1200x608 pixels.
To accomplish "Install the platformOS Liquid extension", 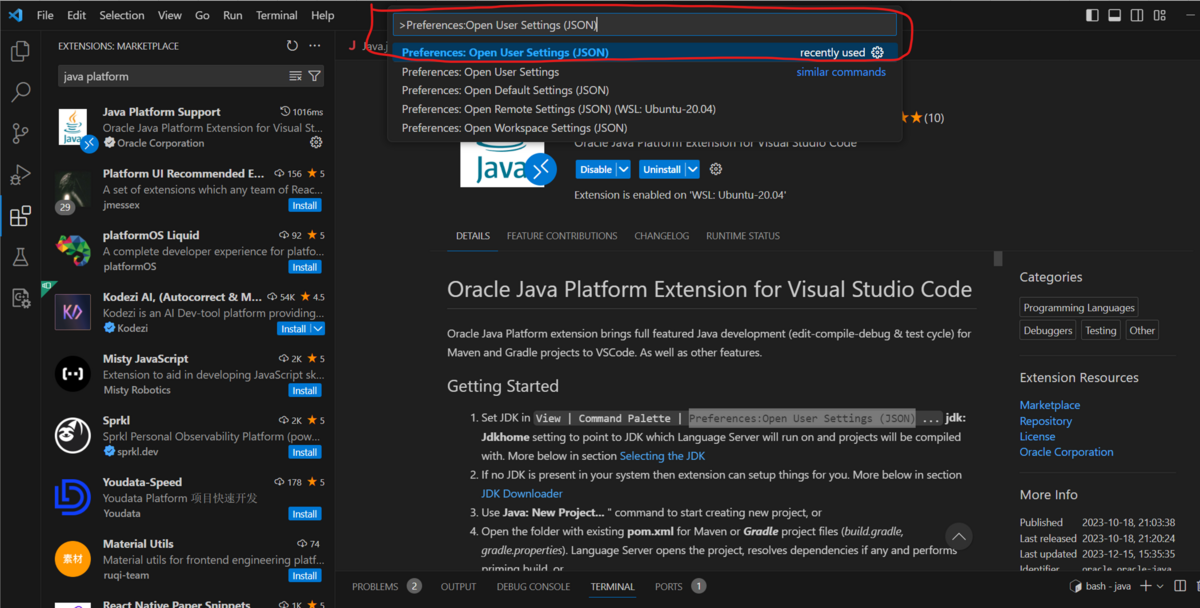I will [x=305, y=267].
